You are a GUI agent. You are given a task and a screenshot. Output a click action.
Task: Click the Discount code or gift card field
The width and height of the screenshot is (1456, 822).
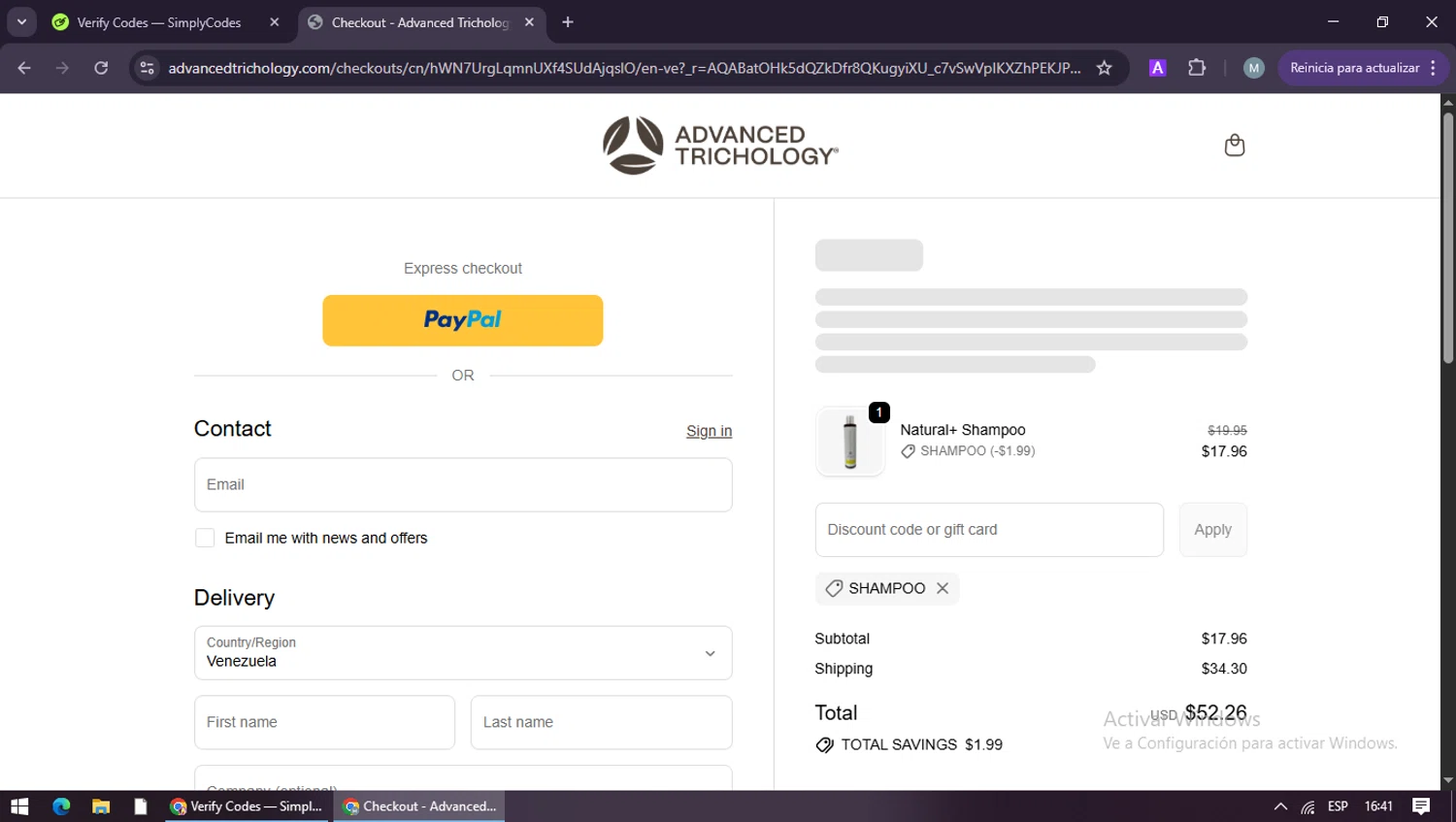point(989,530)
